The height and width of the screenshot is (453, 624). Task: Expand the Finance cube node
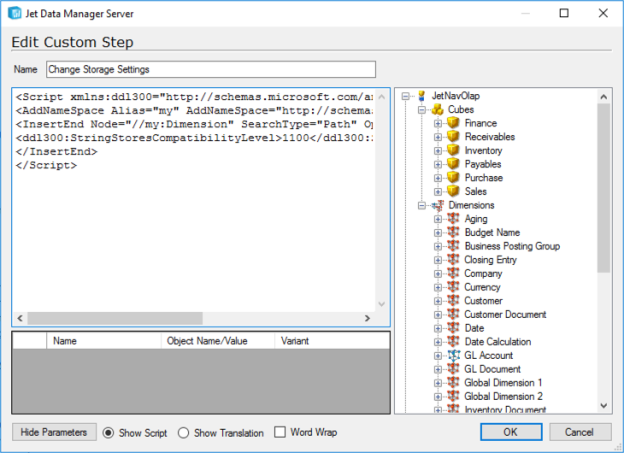(438, 123)
